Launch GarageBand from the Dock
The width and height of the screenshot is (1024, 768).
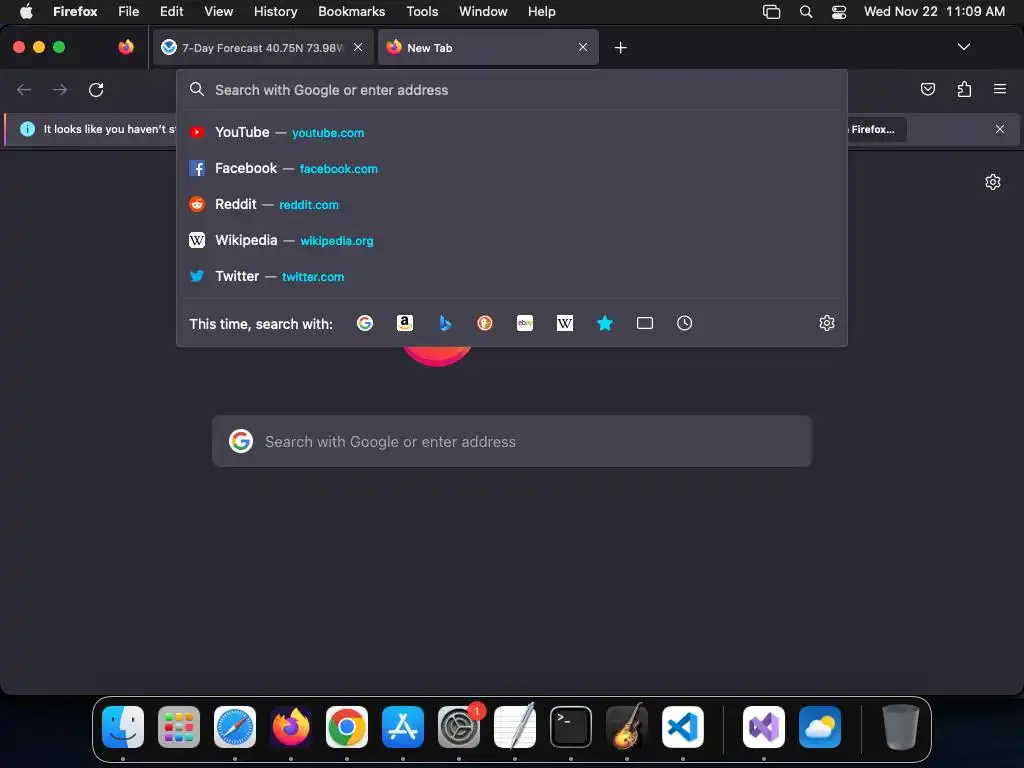tap(627, 727)
